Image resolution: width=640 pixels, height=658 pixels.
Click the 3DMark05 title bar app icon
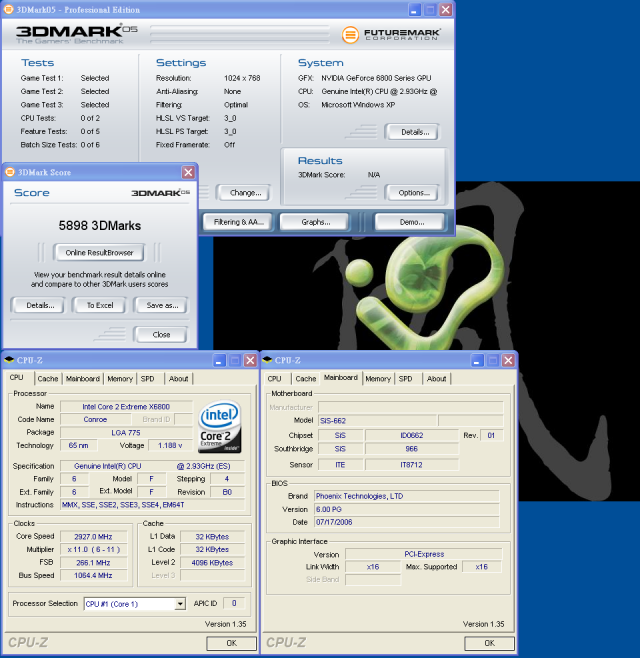coord(8,9)
